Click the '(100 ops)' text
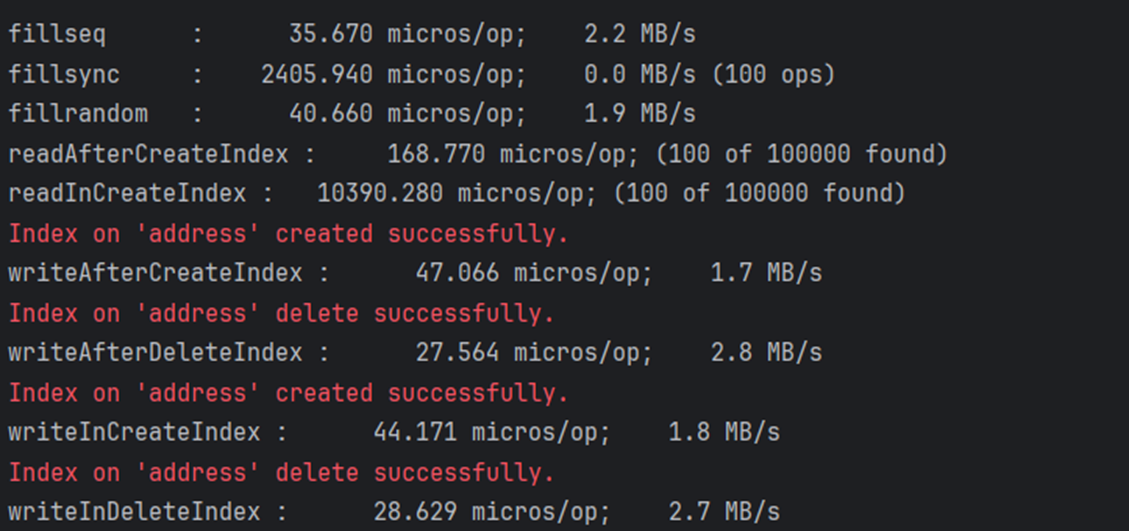 click(x=773, y=74)
